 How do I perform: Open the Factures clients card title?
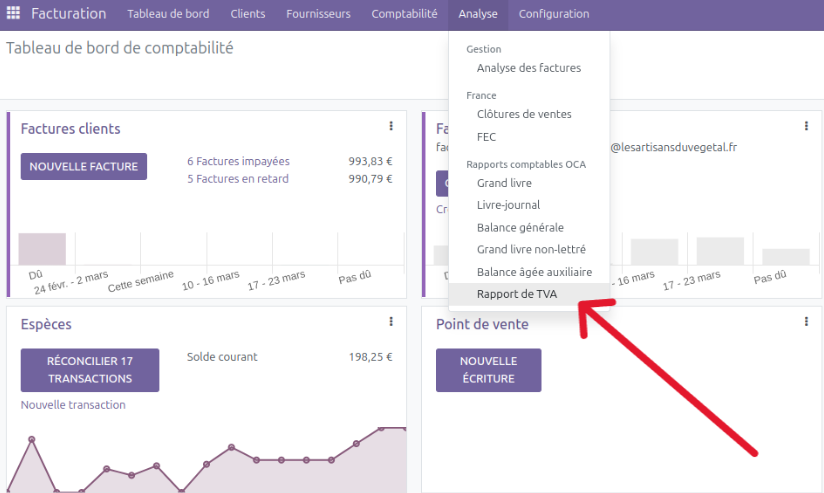pyautogui.click(x=70, y=129)
